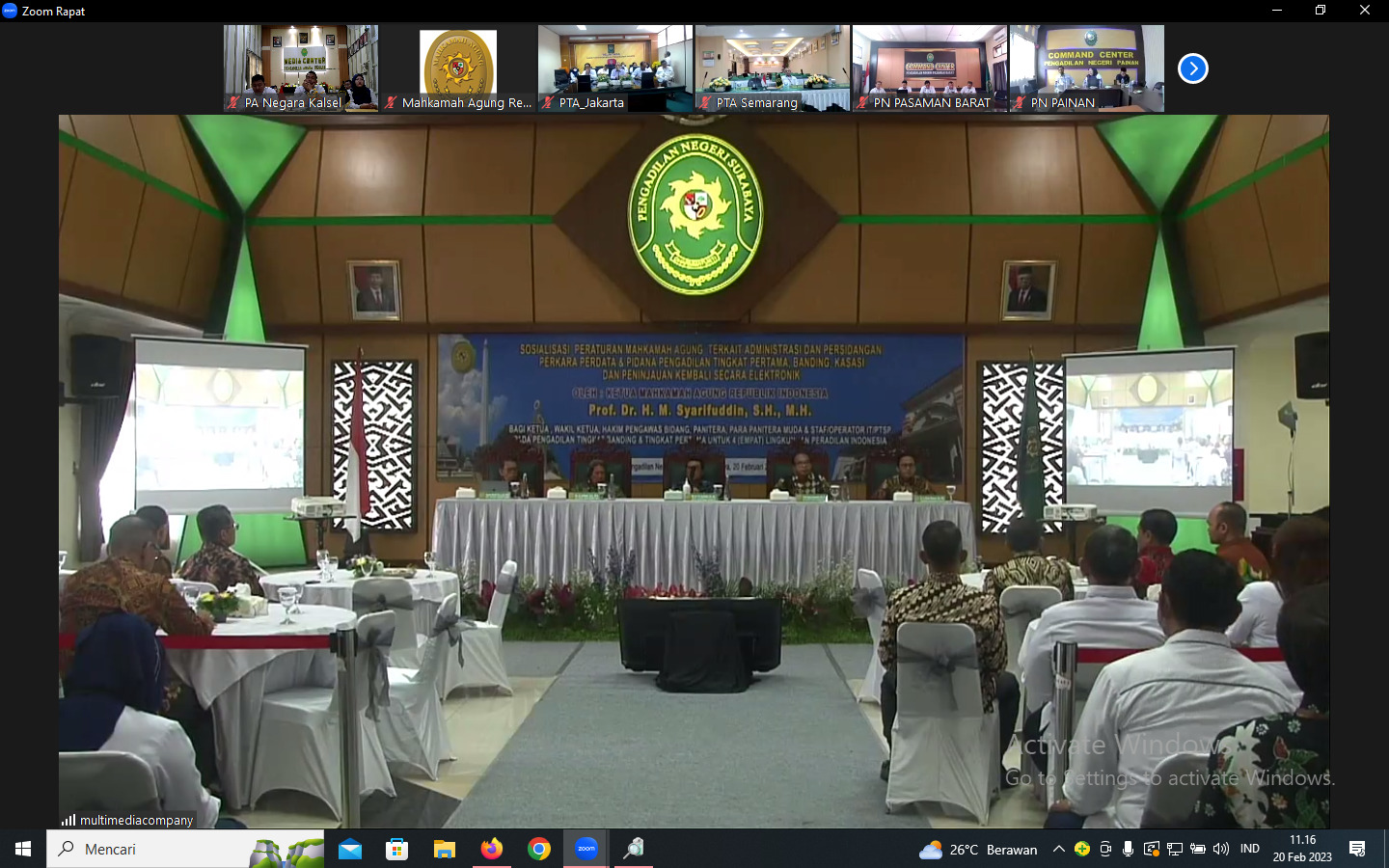The image size is (1389, 868).
Task: Launch Microsoft Store from the taskbar
Action: pos(396,849)
